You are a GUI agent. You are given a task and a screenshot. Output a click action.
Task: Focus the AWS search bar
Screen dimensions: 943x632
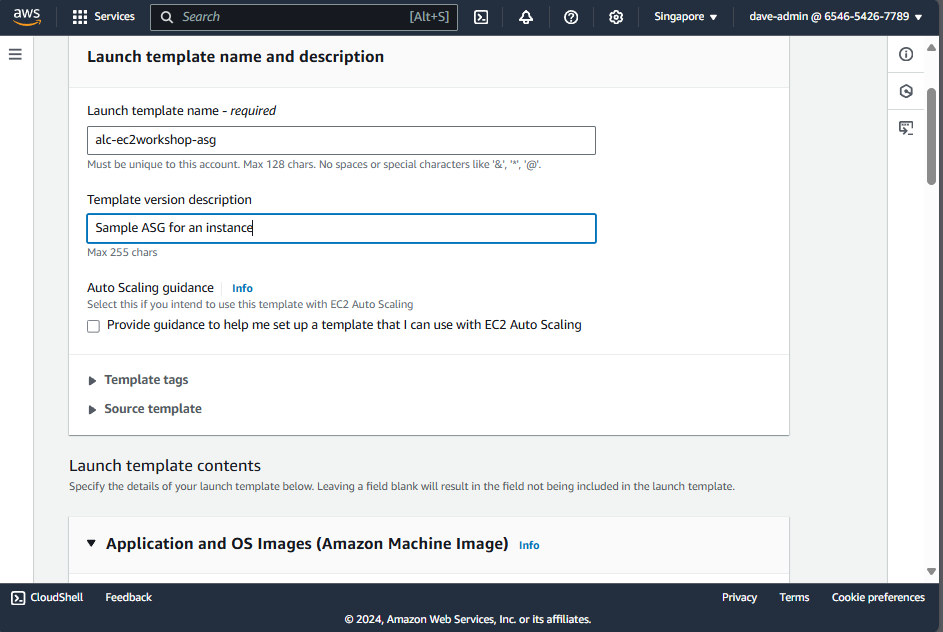coord(295,17)
